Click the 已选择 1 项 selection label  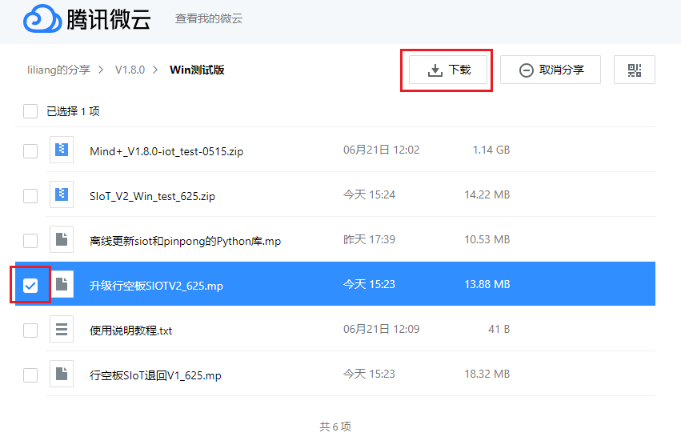[73, 111]
